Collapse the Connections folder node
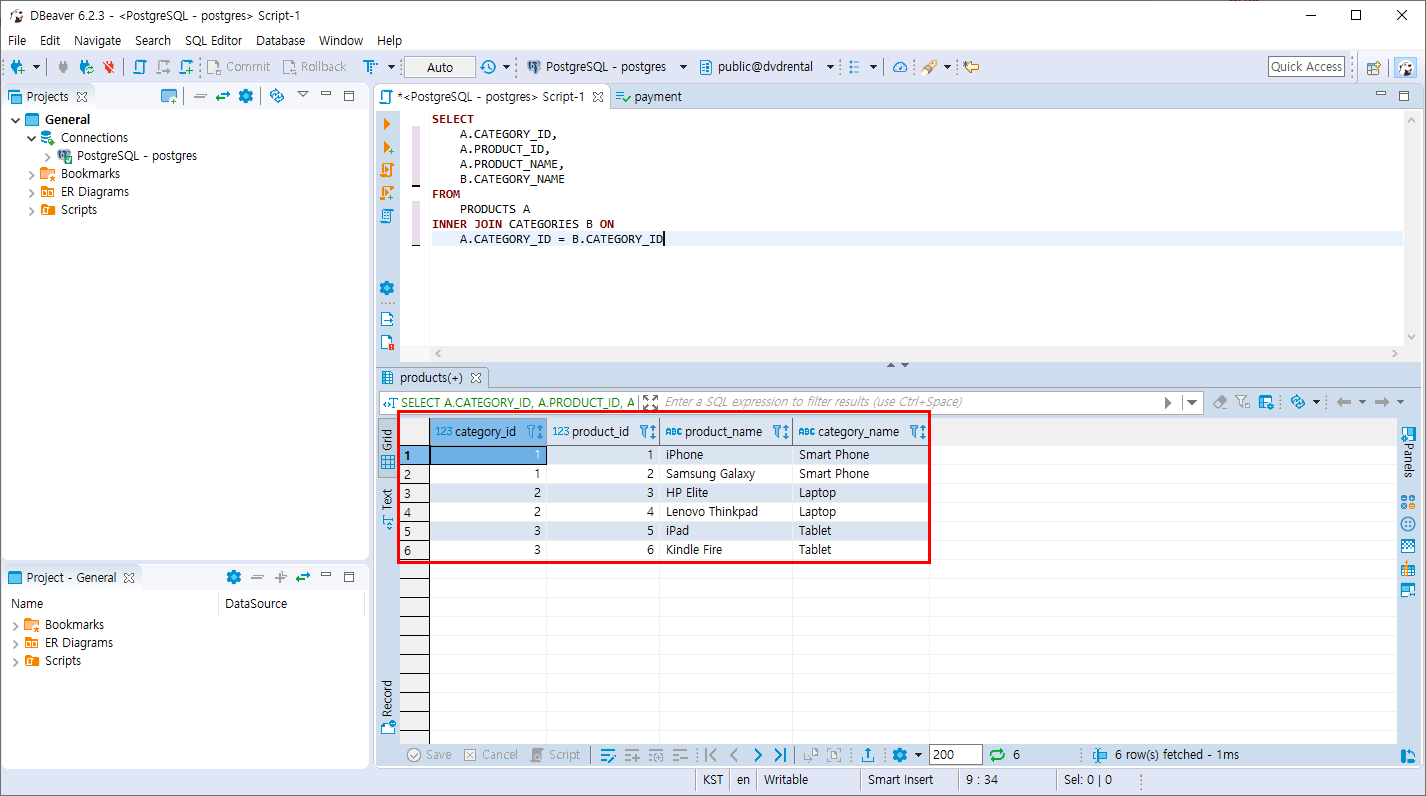The height and width of the screenshot is (796, 1426). pyautogui.click(x=31, y=138)
